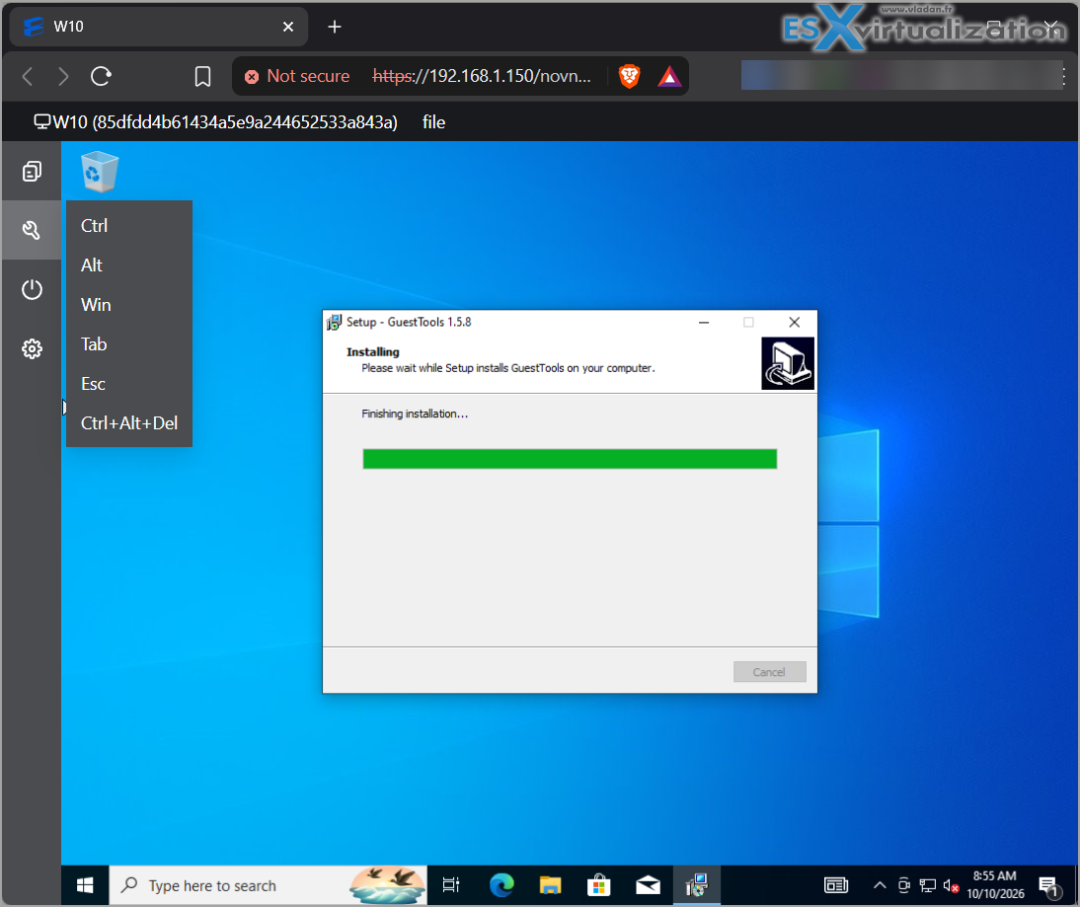Select the W10 browser tab

159,27
